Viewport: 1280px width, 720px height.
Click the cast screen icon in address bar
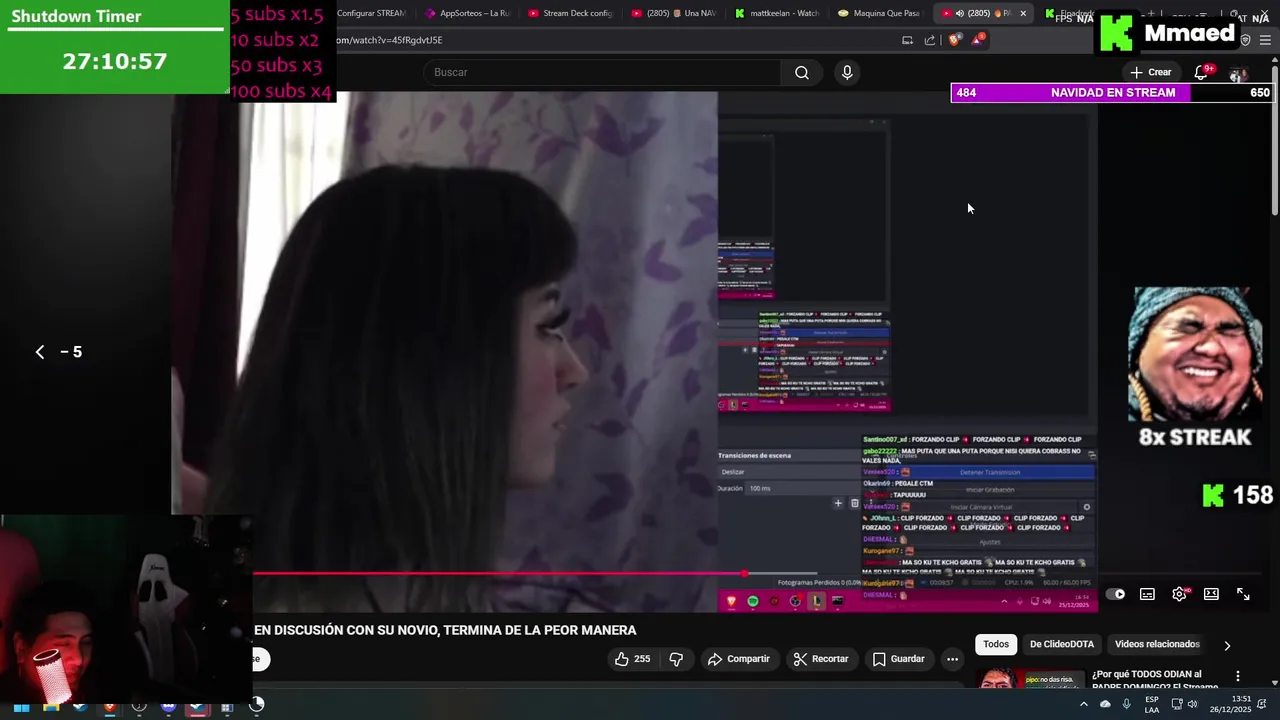pos(907,40)
